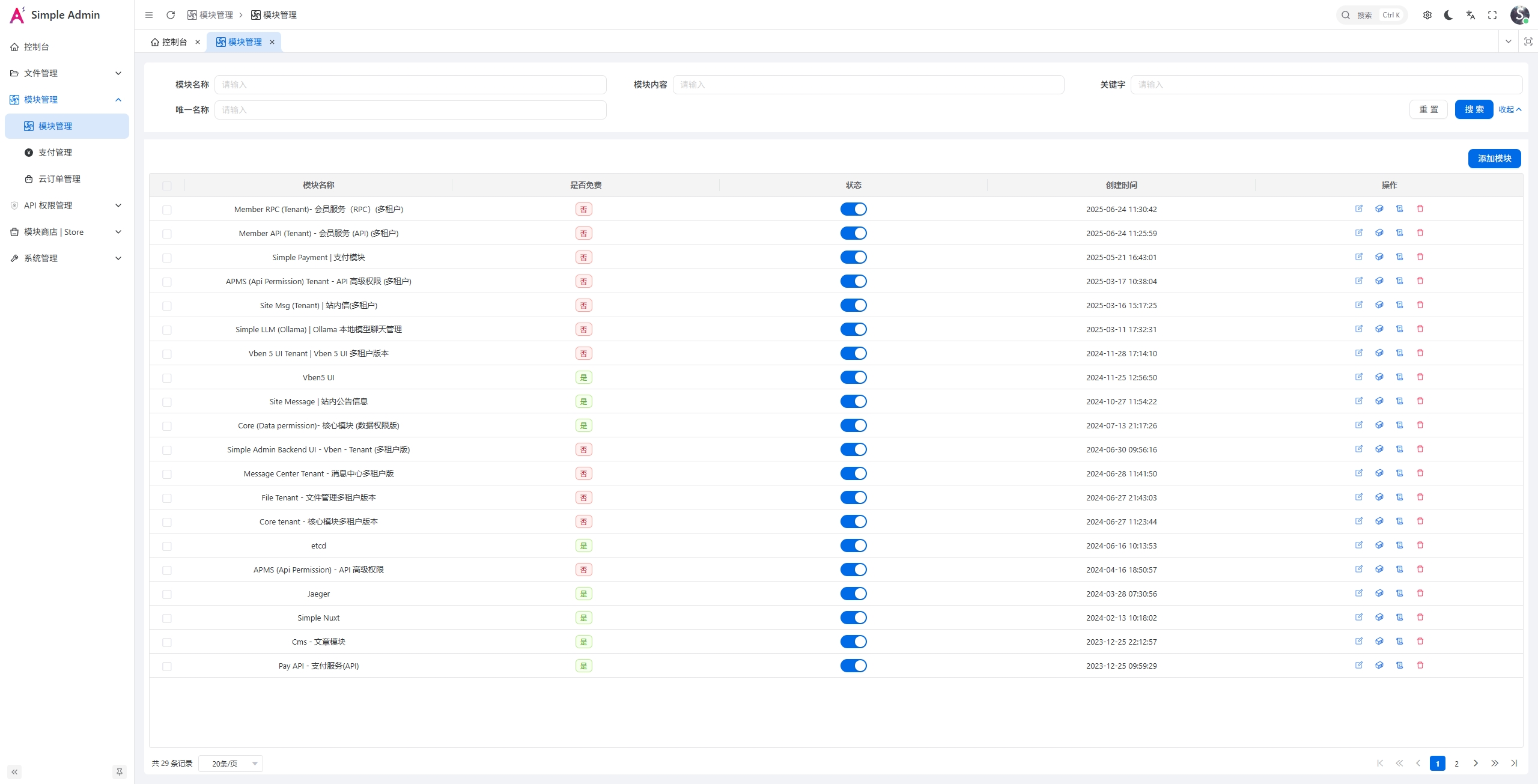Delete the APMS (Api Permission) Tenant module
The height and width of the screenshot is (784, 1538).
[x=1420, y=281]
